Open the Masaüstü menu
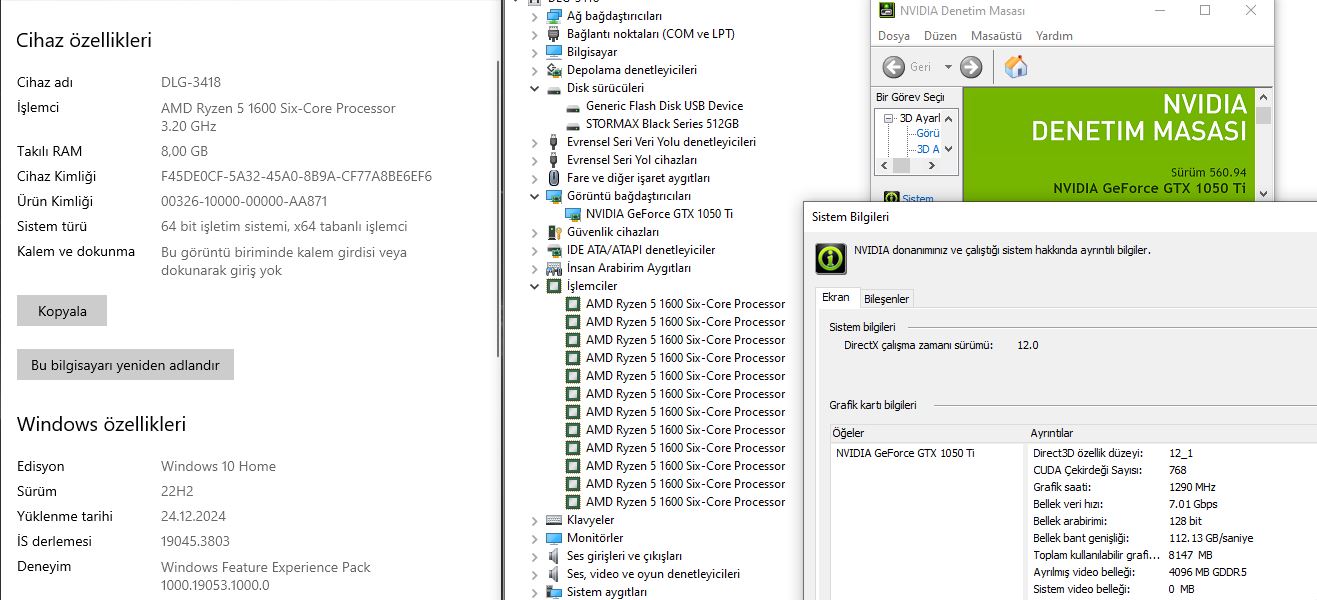This screenshot has height=600, width=1317. pyautogui.click(x=996, y=36)
